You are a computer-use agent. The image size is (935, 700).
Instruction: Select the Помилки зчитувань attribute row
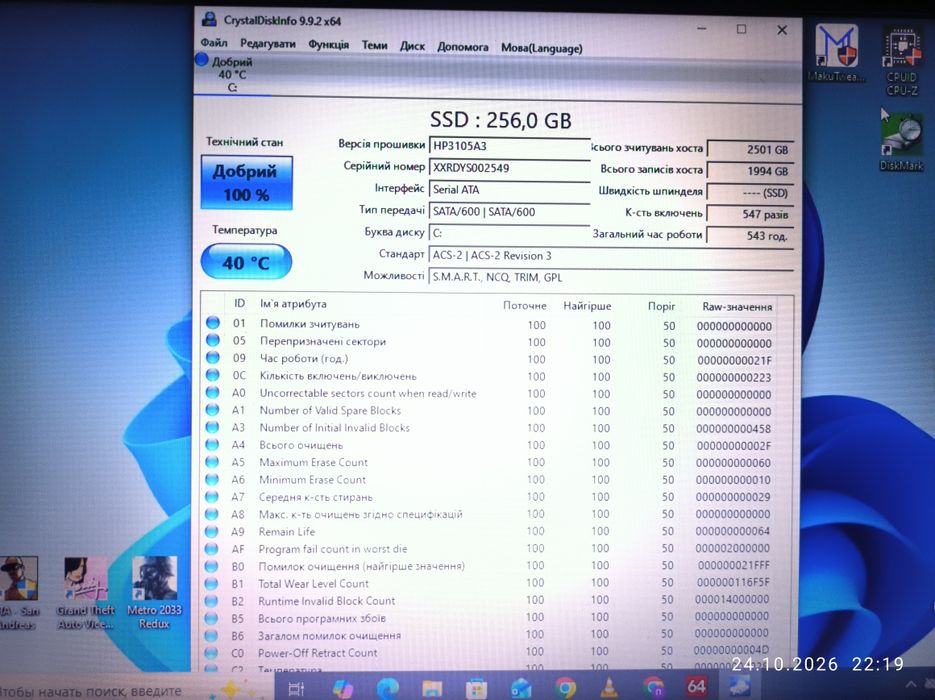[x=489, y=324]
